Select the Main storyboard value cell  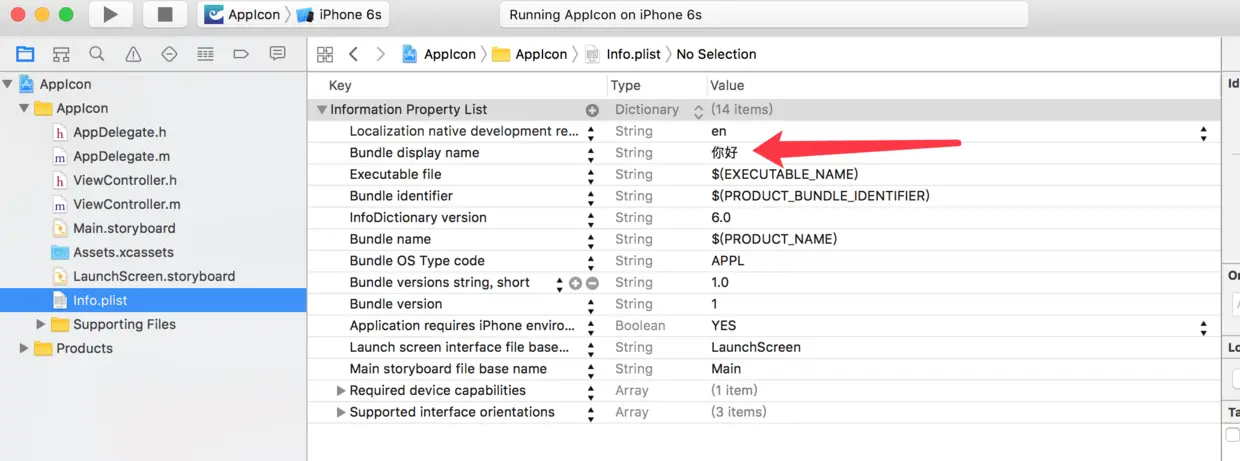726,369
